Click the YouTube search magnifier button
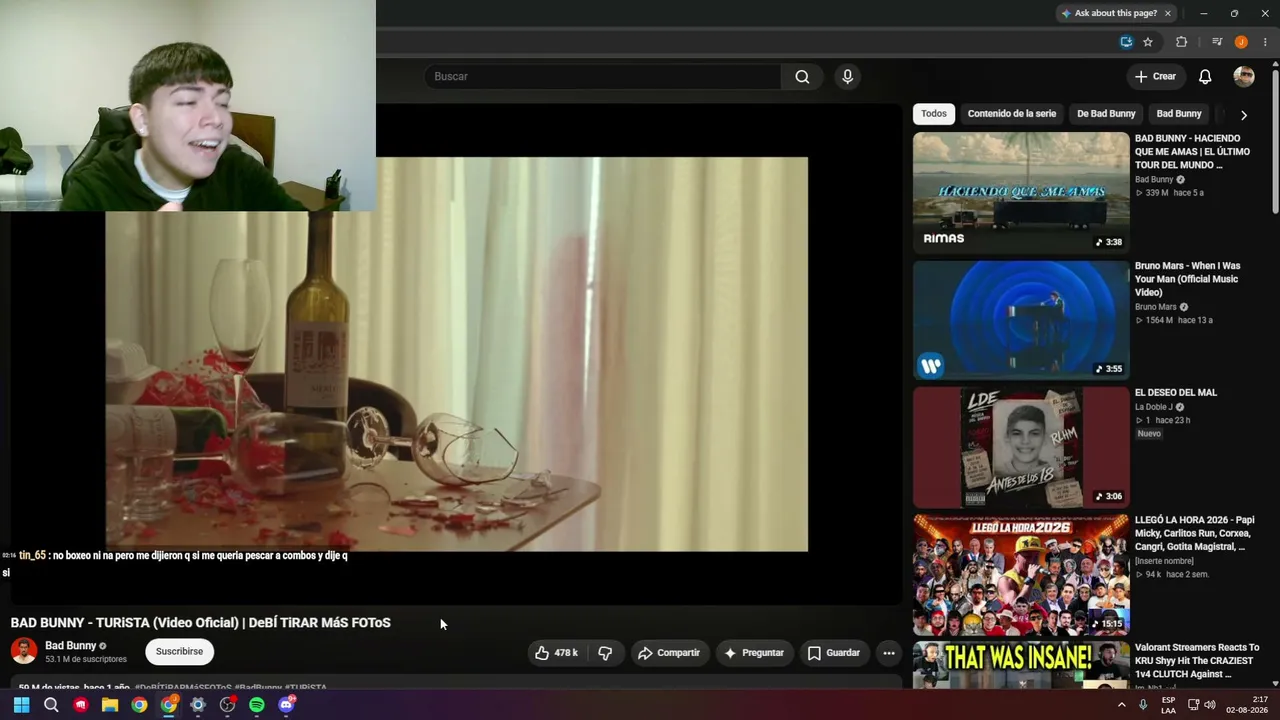 (802, 77)
